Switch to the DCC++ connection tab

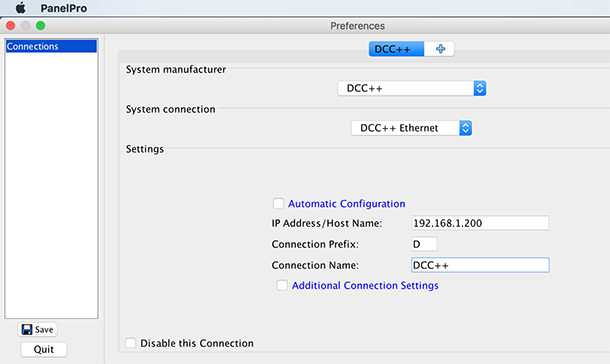(x=396, y=49)
